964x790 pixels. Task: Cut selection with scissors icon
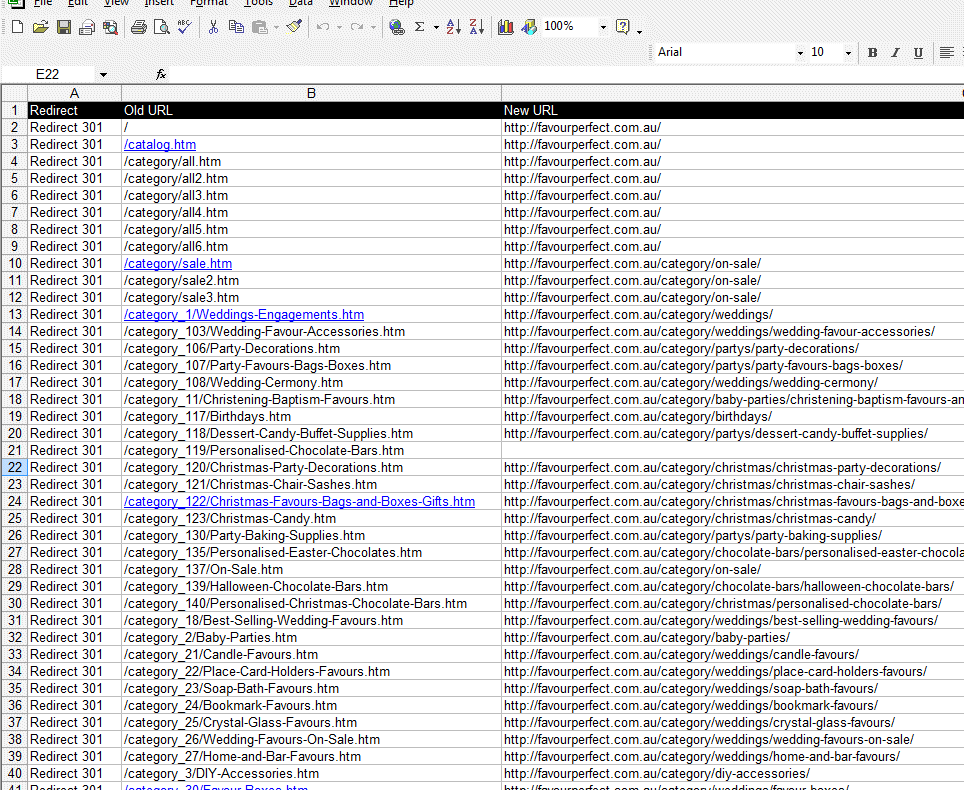213,27
